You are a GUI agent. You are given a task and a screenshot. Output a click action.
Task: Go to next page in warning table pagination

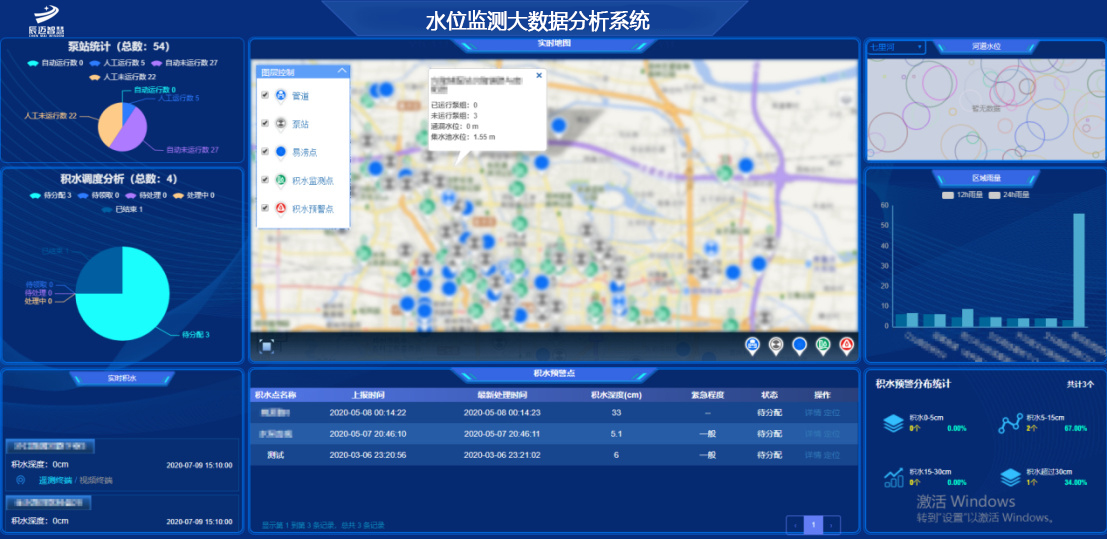831,524
